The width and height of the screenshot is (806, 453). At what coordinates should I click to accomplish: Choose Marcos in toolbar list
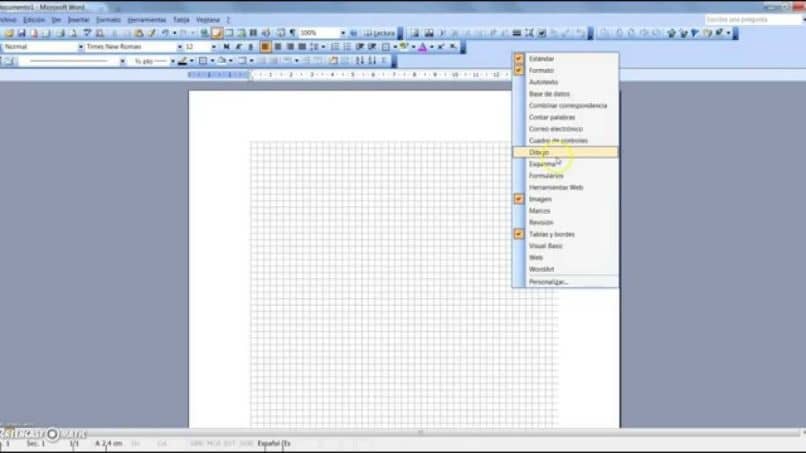pos(565,211)
